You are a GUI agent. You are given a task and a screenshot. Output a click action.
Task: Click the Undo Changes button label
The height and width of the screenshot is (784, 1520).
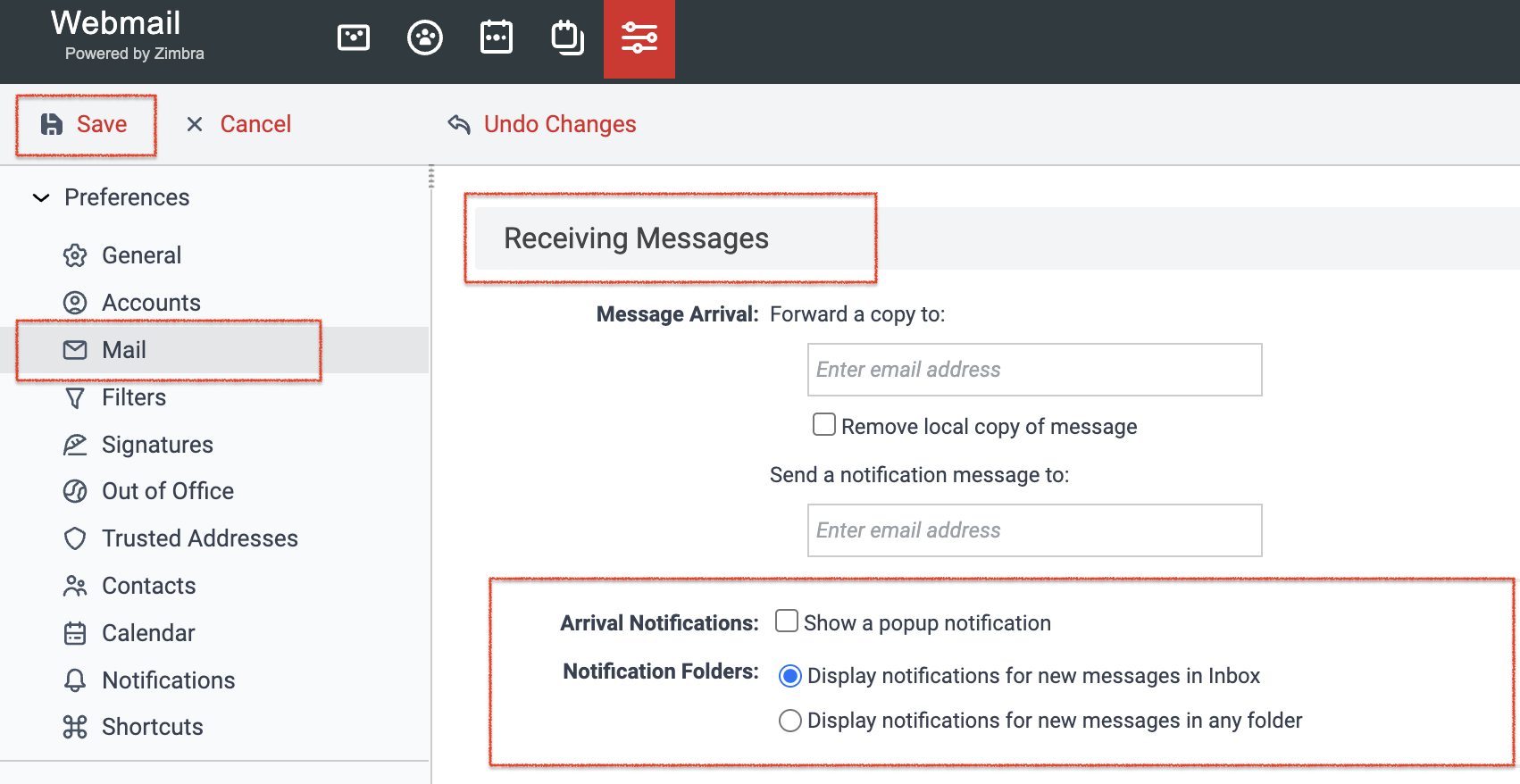560,124
